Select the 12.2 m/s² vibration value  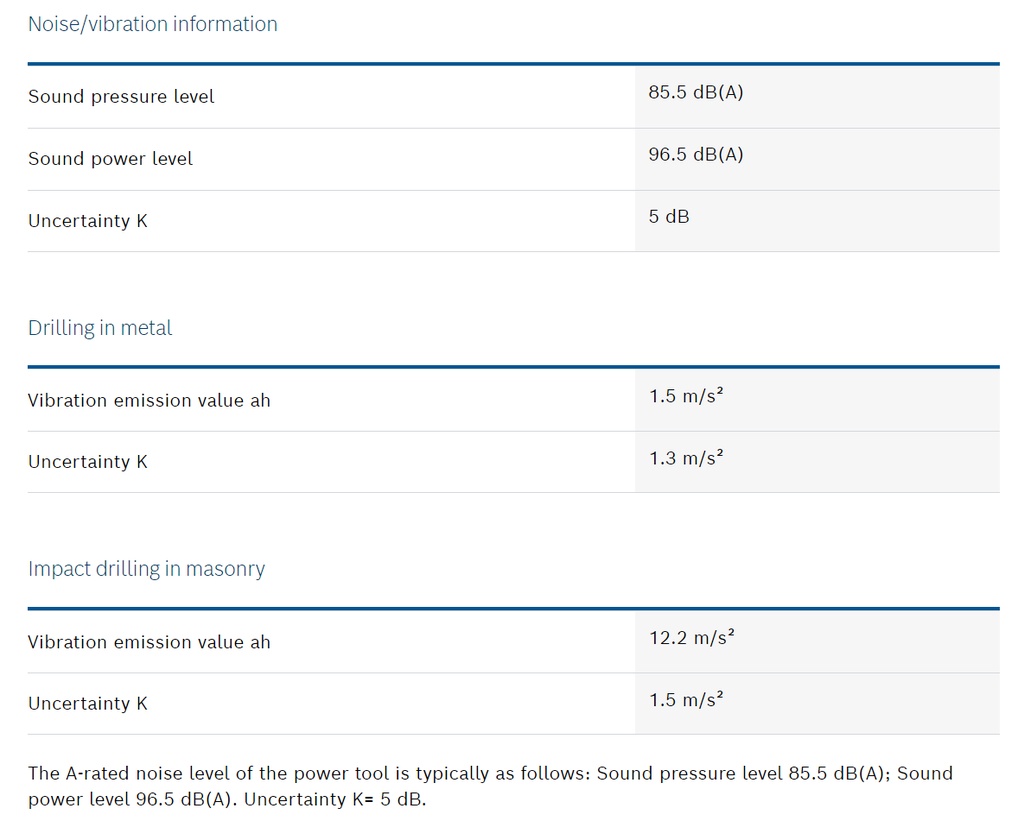tap(692, 637)
